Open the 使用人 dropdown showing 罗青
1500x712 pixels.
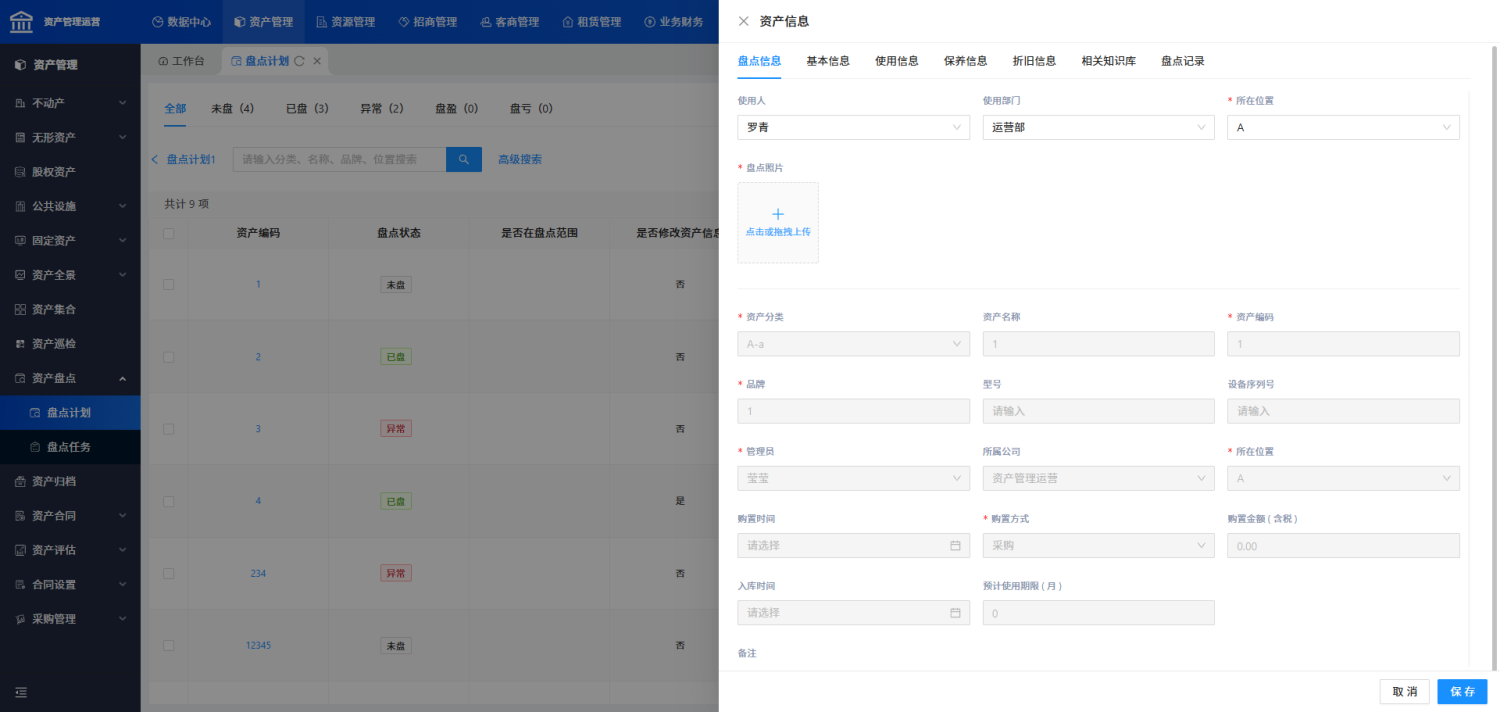tap(853, 127)
